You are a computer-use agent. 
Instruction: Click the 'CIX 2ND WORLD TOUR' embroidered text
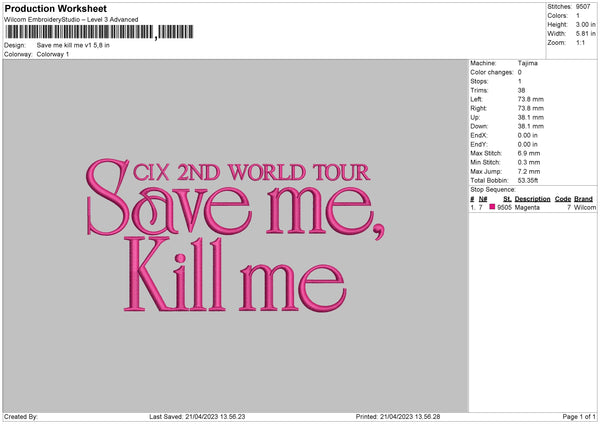251,173
